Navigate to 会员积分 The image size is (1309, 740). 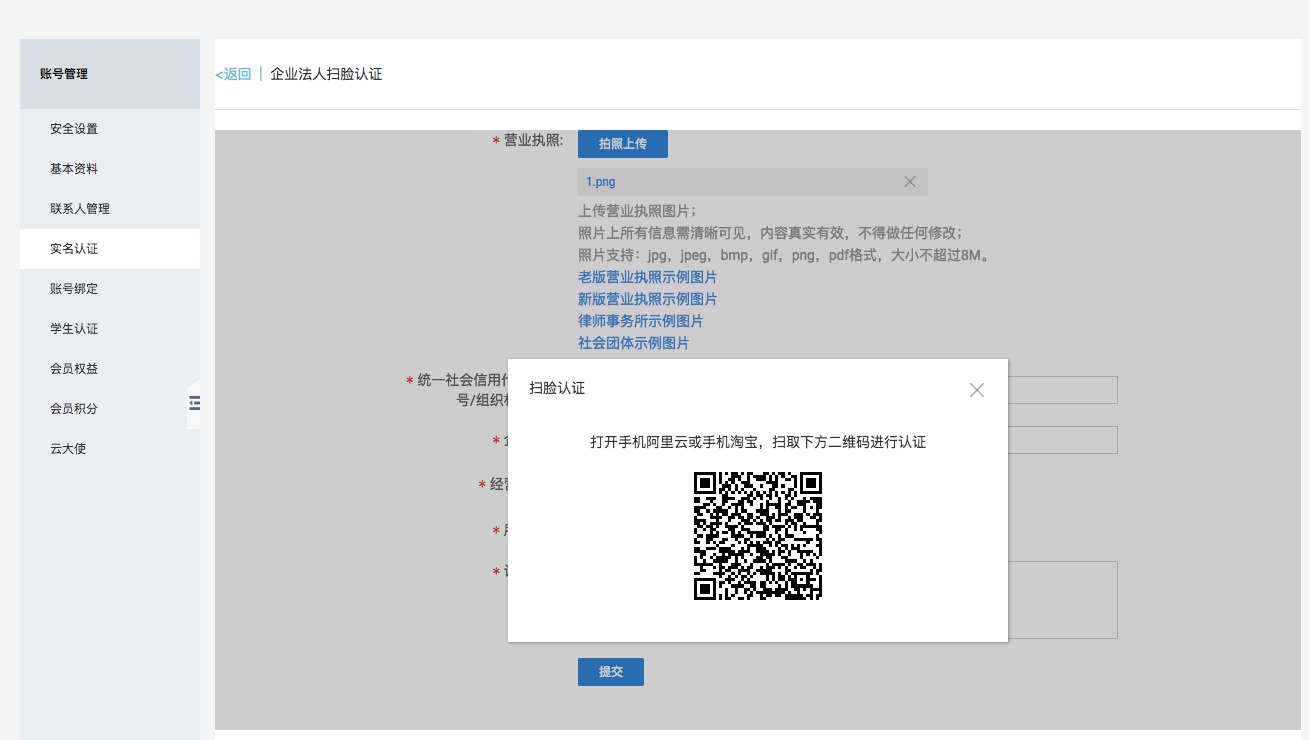click(74, 409)
